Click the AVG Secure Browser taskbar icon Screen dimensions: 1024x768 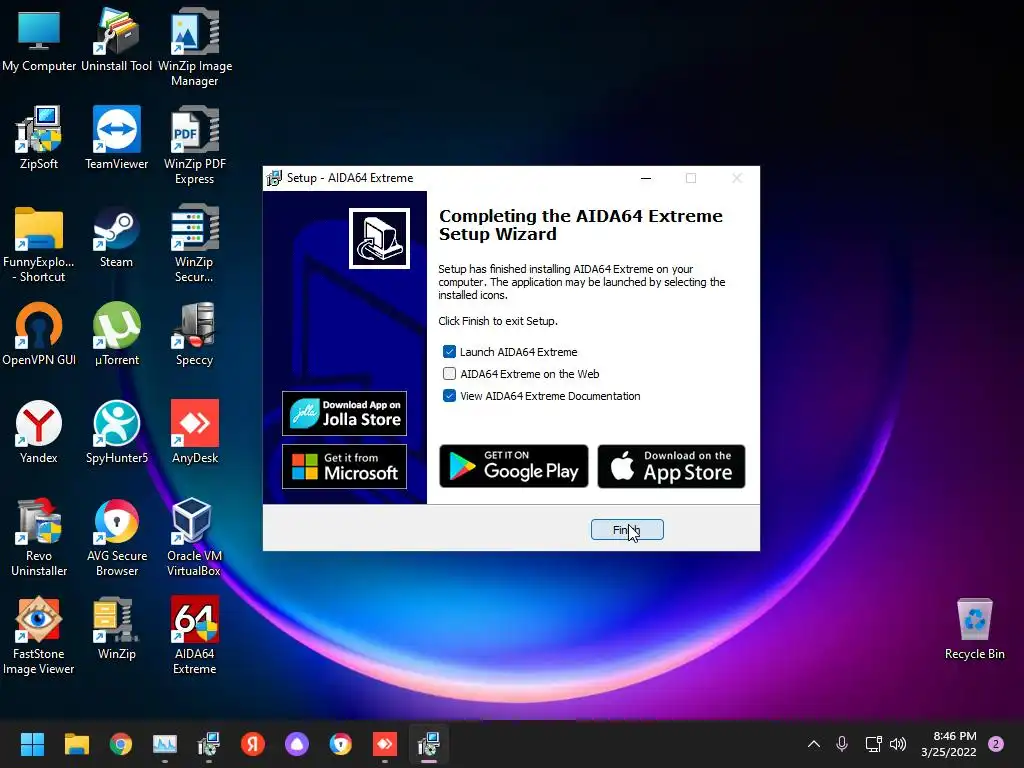[341, 744]
